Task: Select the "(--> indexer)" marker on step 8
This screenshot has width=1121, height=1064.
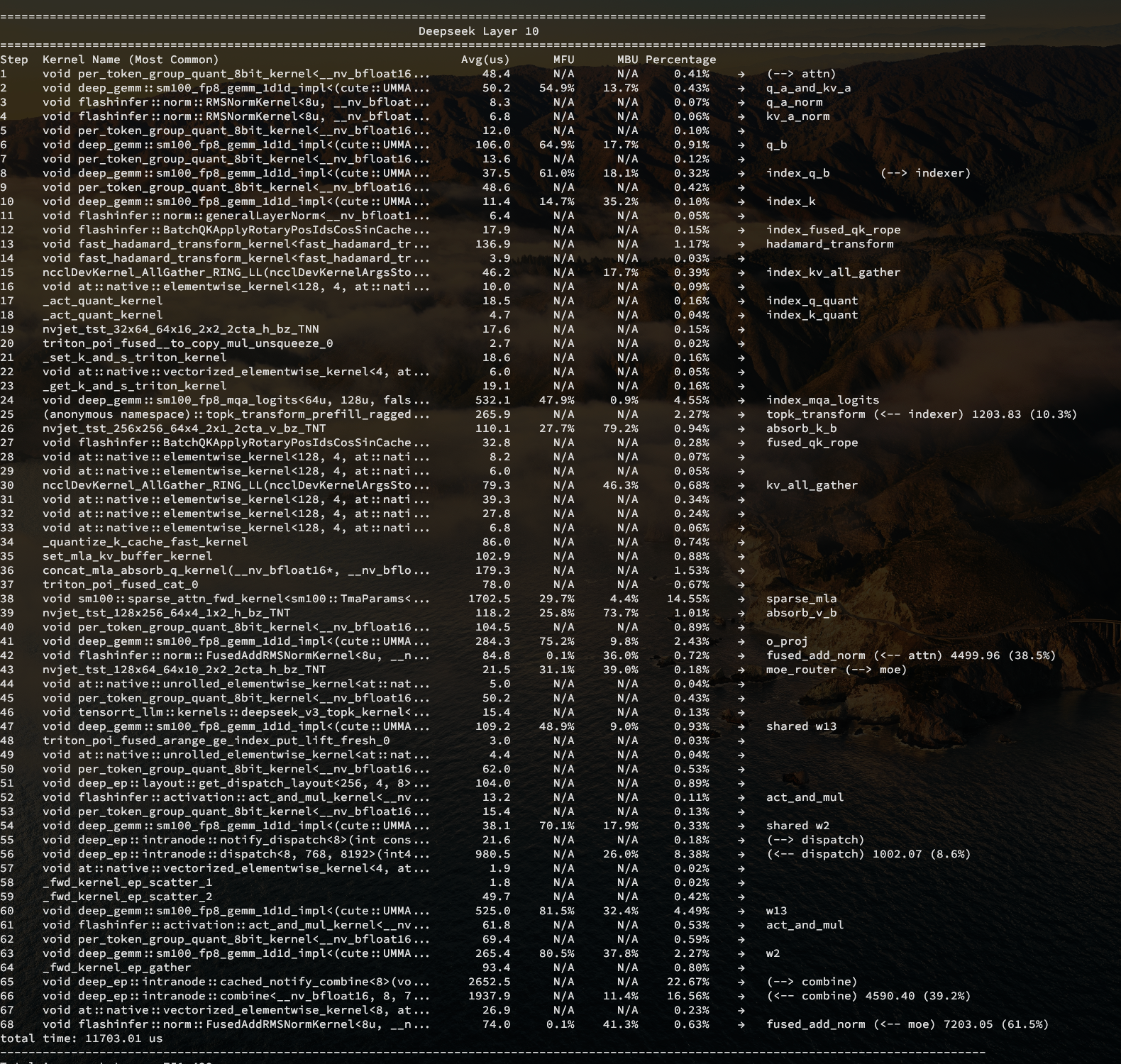Action: click(x=925, y=173)
